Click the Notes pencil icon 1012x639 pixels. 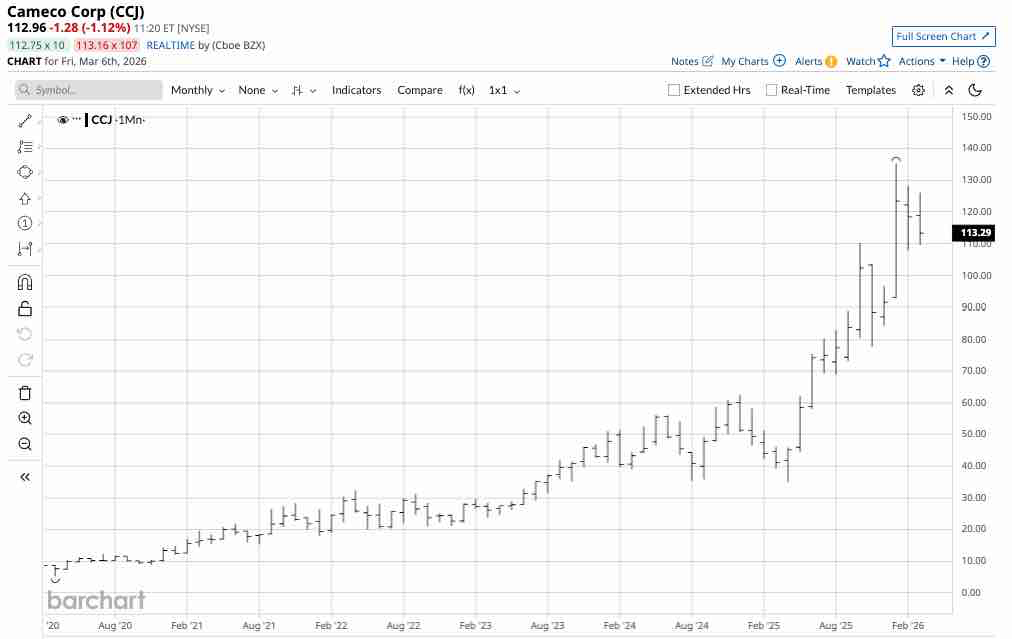[707, 61]
